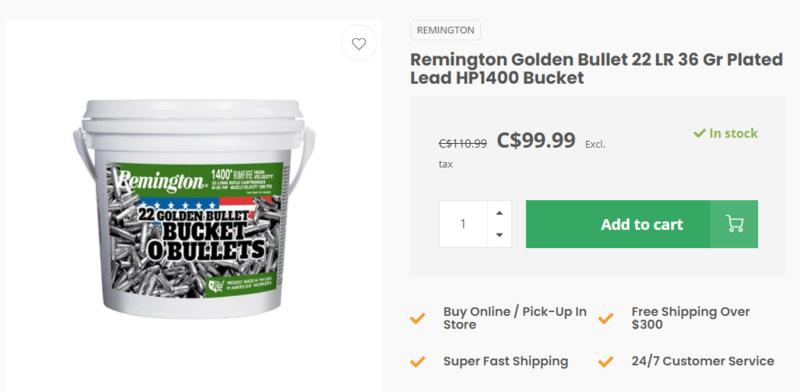Click checkmark beside Buy Online / Pick-Up In Store

click(417, 318)
